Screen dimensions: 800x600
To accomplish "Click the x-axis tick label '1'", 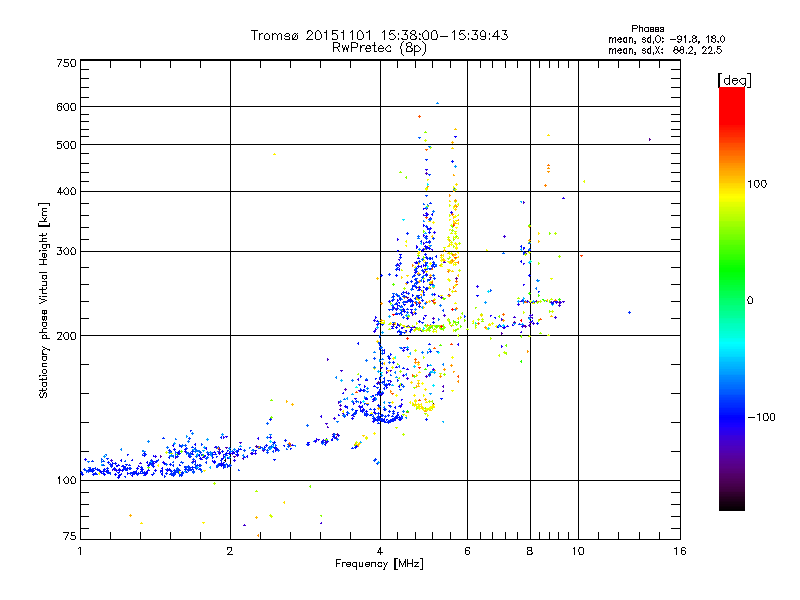I will [80, 551].
